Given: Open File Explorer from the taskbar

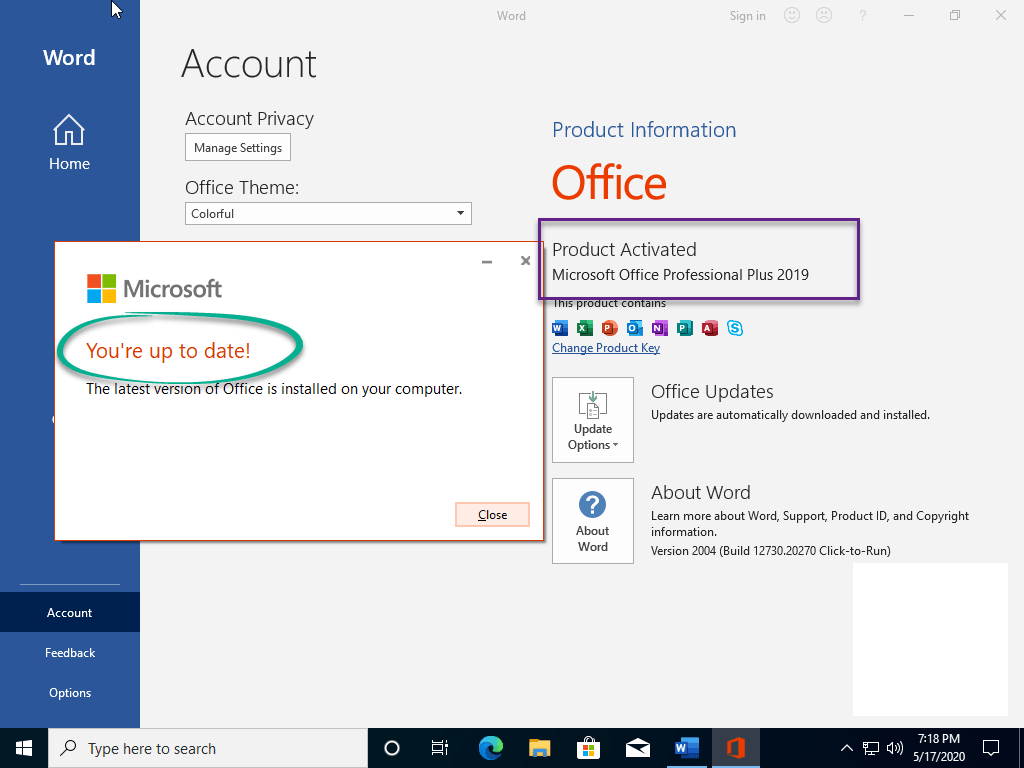Looking at the screenshot, I should tap(539, 748).
